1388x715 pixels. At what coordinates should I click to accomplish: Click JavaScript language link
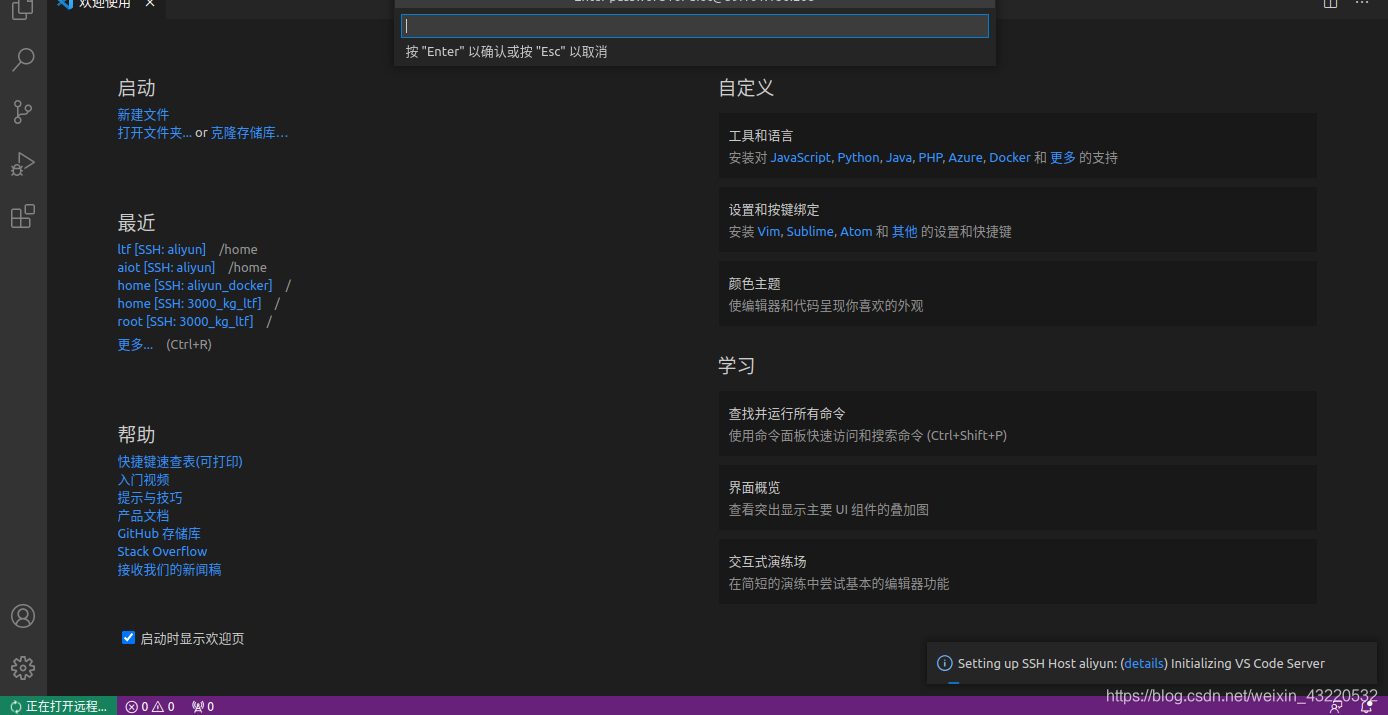tap(800, 158)
